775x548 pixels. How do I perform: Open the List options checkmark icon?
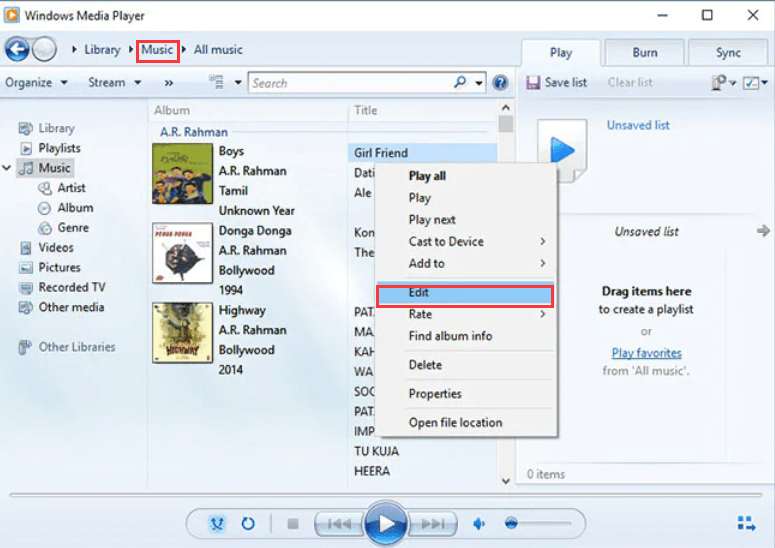click(751, 83)
